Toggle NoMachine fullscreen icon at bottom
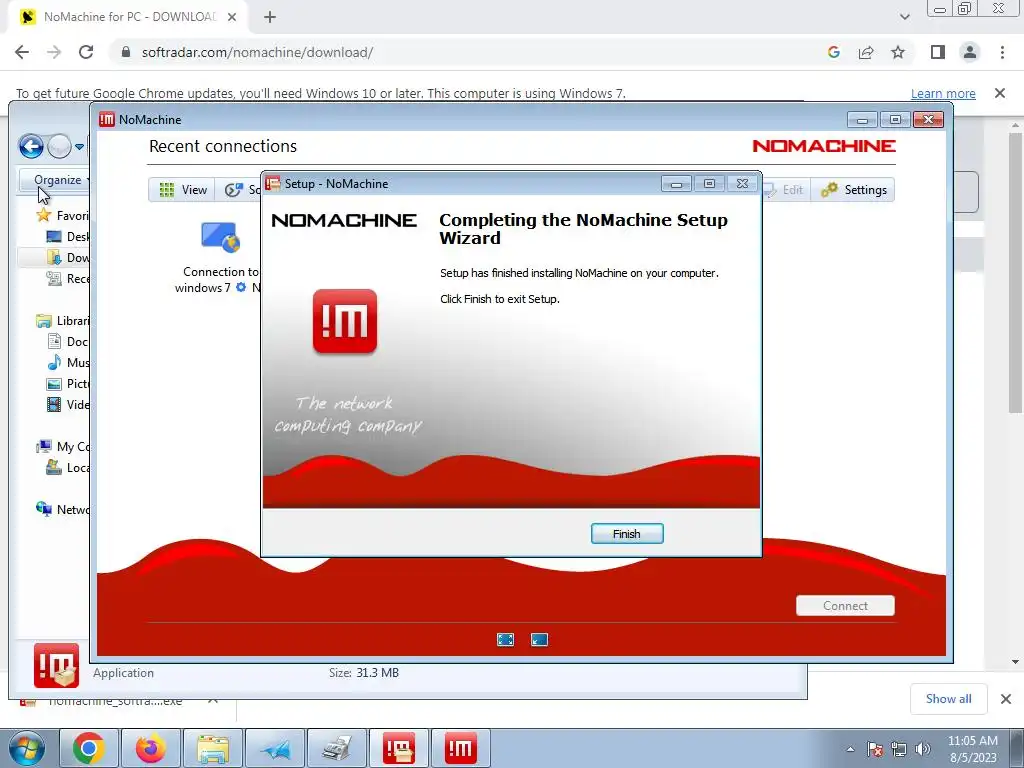Screen dimensions: 1024x768 tap(505, 639)
